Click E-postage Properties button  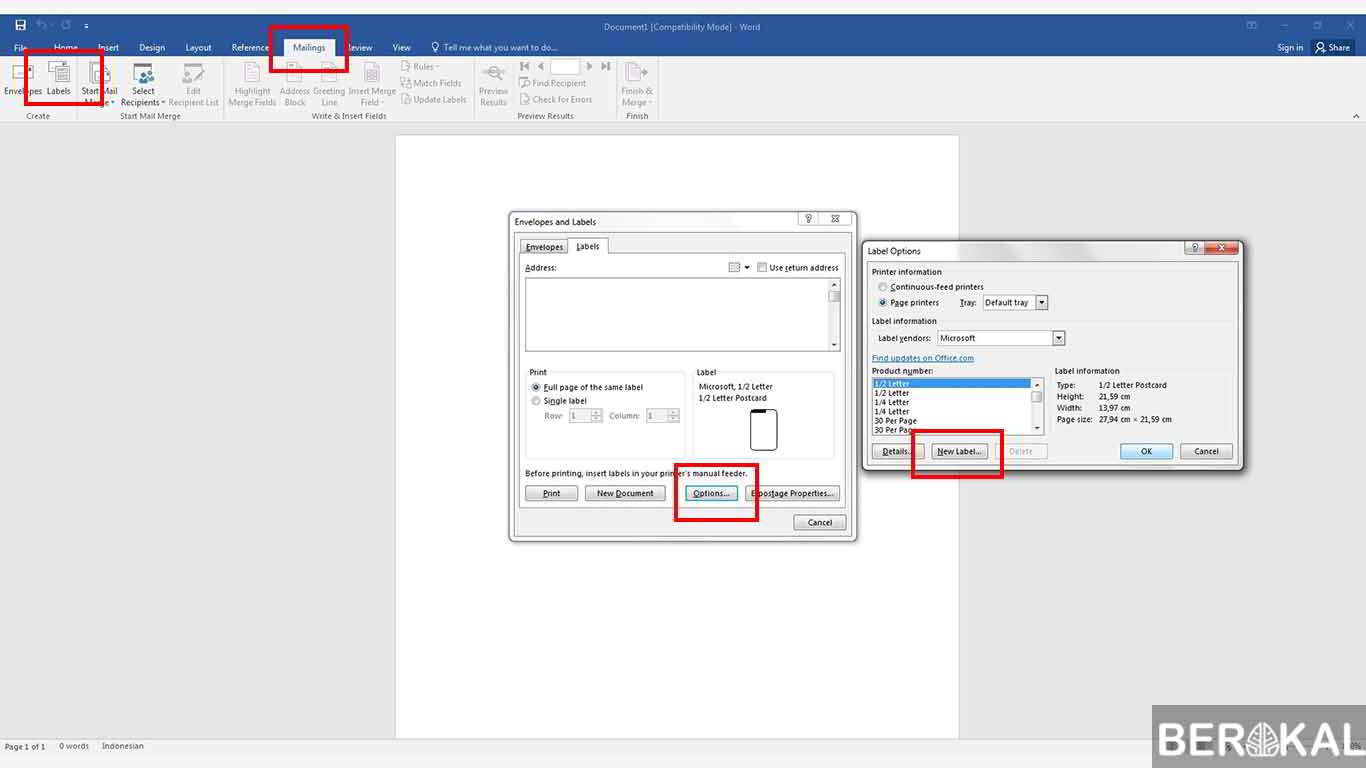coord(792,493)
